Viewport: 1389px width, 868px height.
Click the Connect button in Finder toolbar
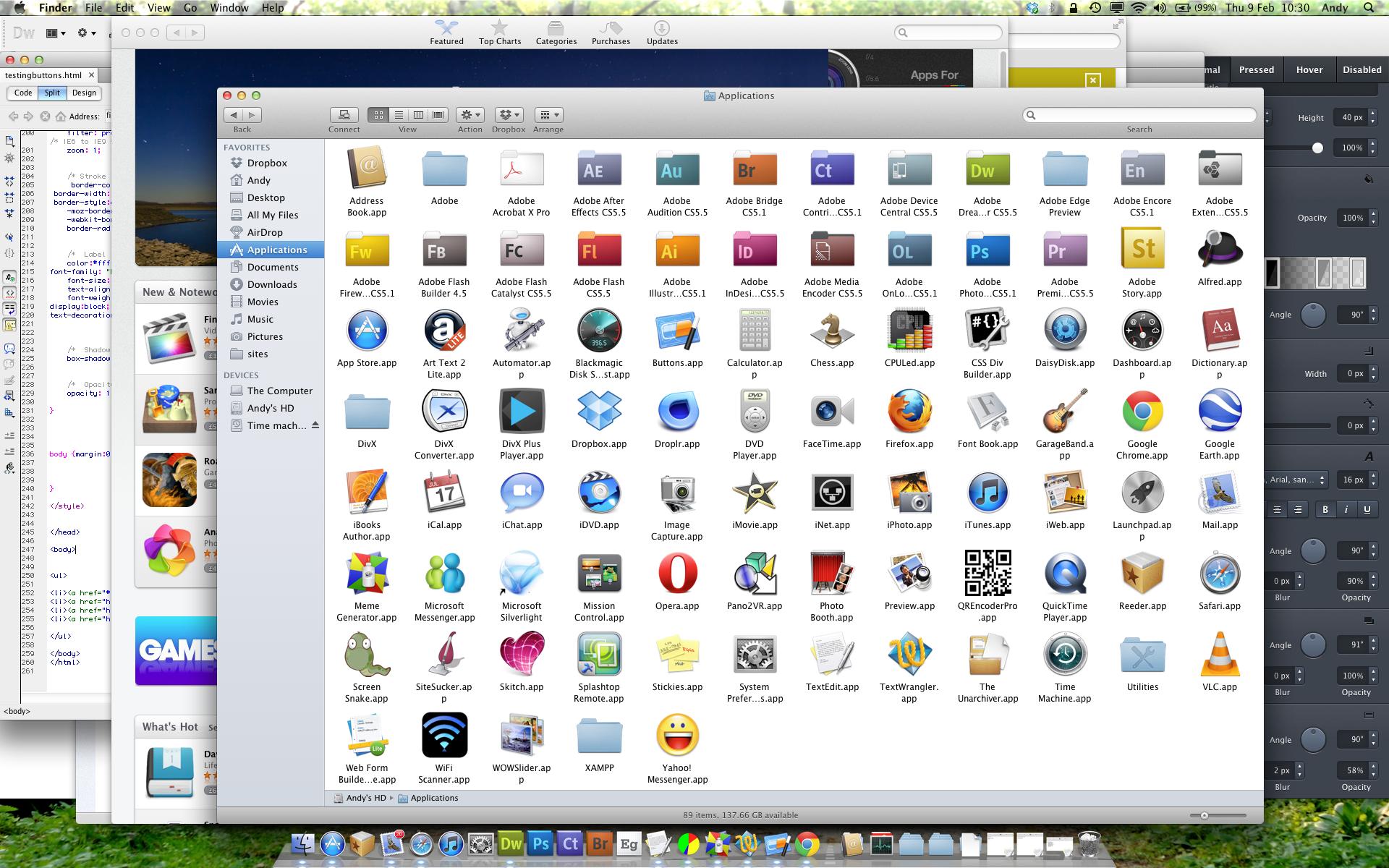[x=344, y=114]
